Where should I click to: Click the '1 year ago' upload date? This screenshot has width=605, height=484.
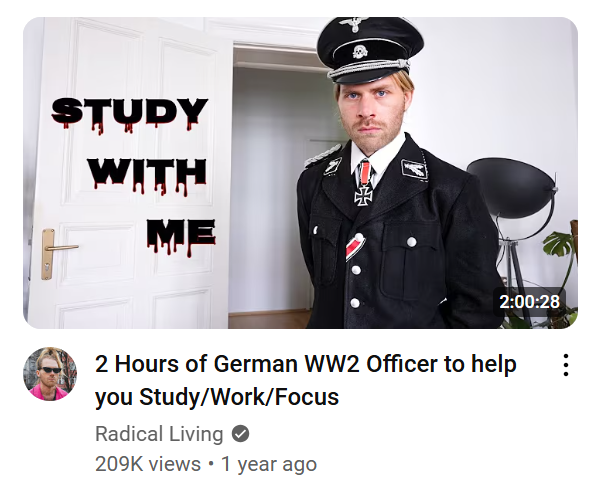[x=269, y=464]
